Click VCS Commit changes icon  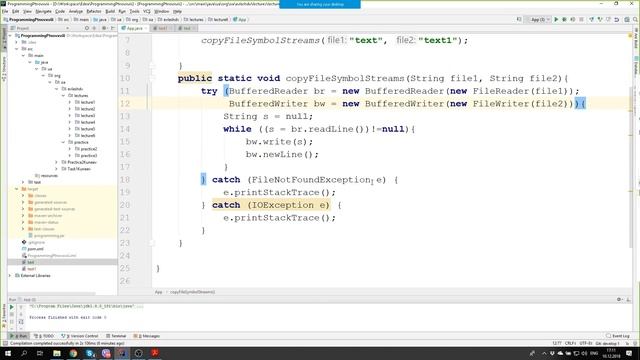pyautogui.click(x=600, y=19)
